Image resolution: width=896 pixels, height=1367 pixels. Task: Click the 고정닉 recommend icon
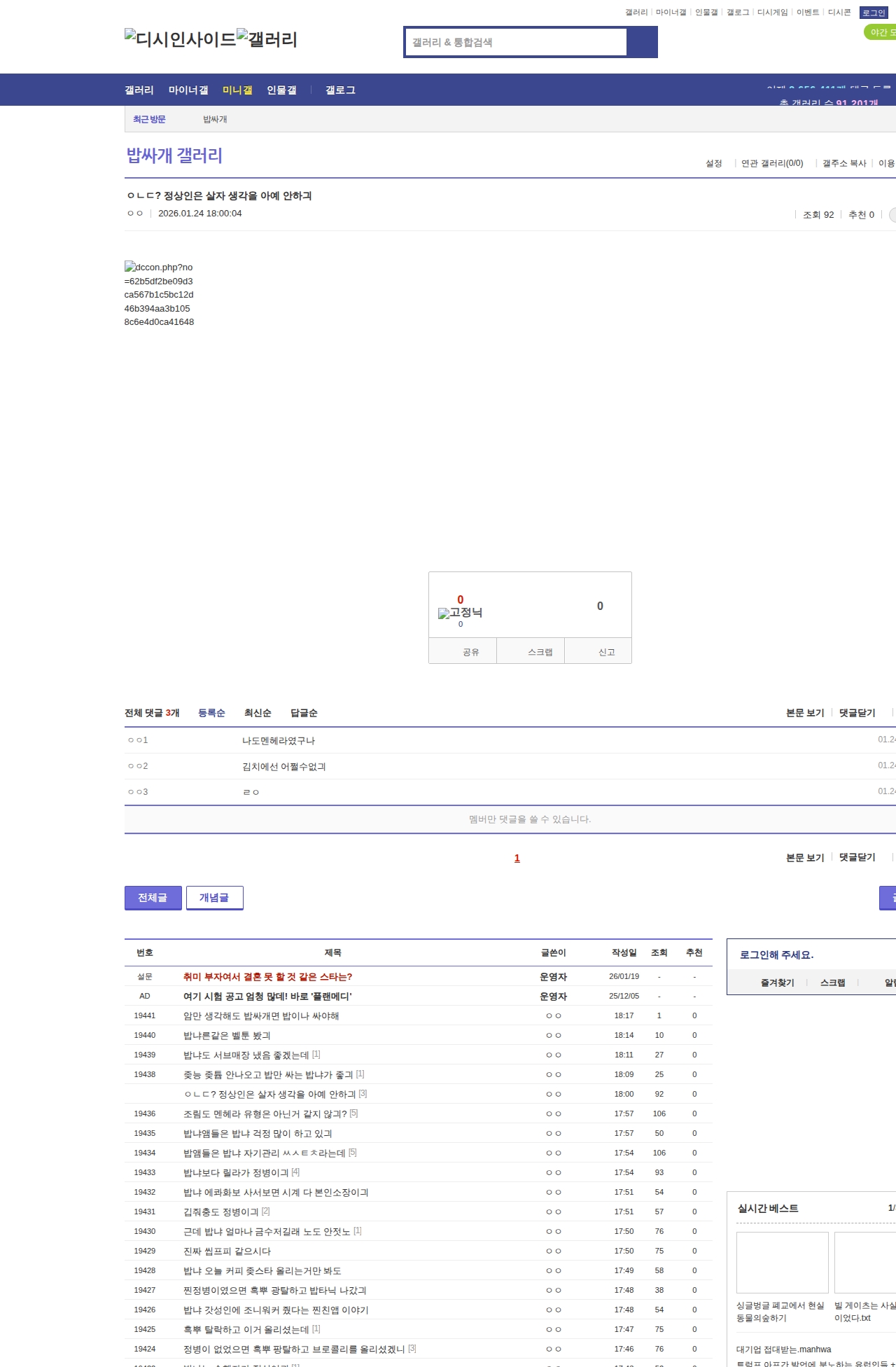[x=460, y=613]
